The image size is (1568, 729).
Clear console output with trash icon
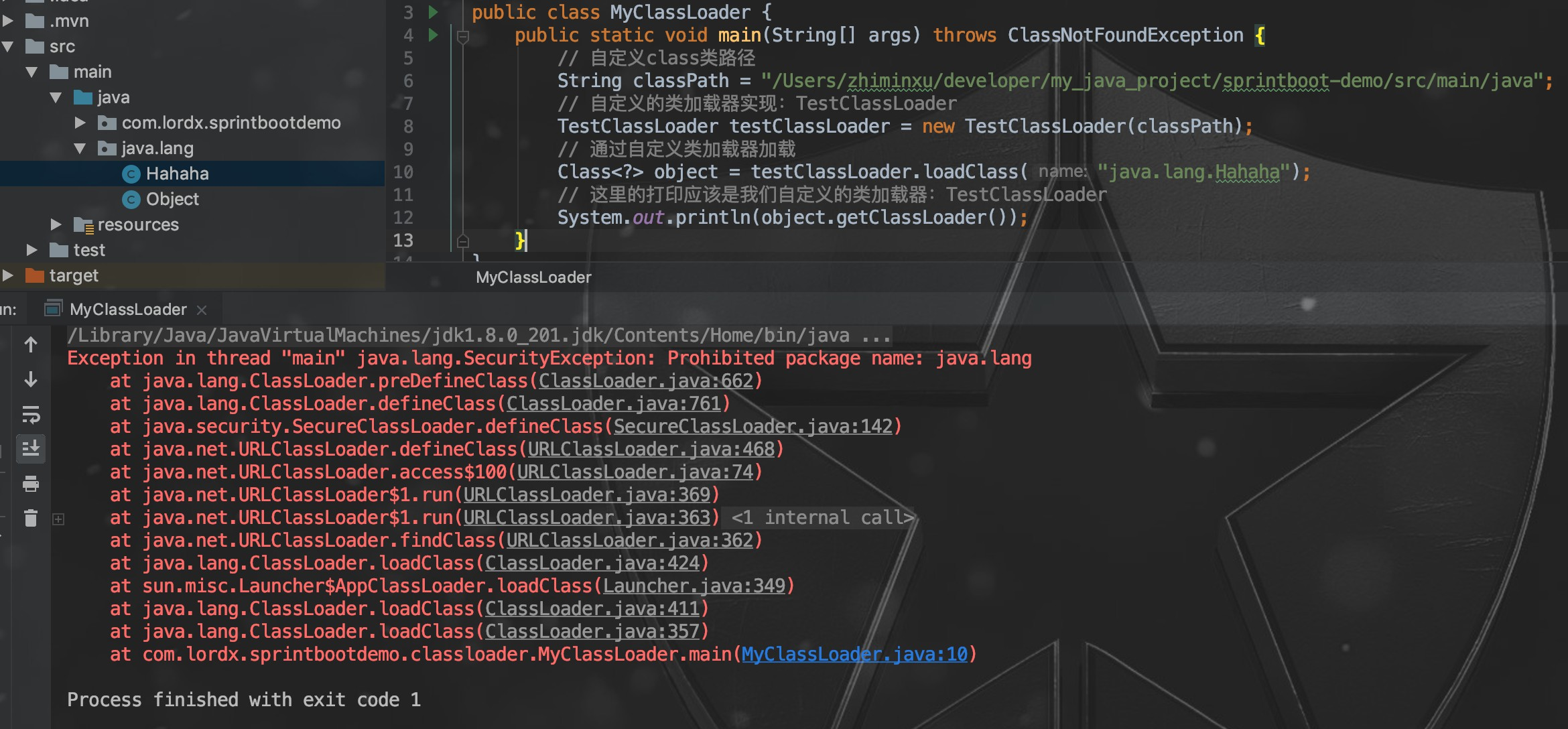pos(31,518)
